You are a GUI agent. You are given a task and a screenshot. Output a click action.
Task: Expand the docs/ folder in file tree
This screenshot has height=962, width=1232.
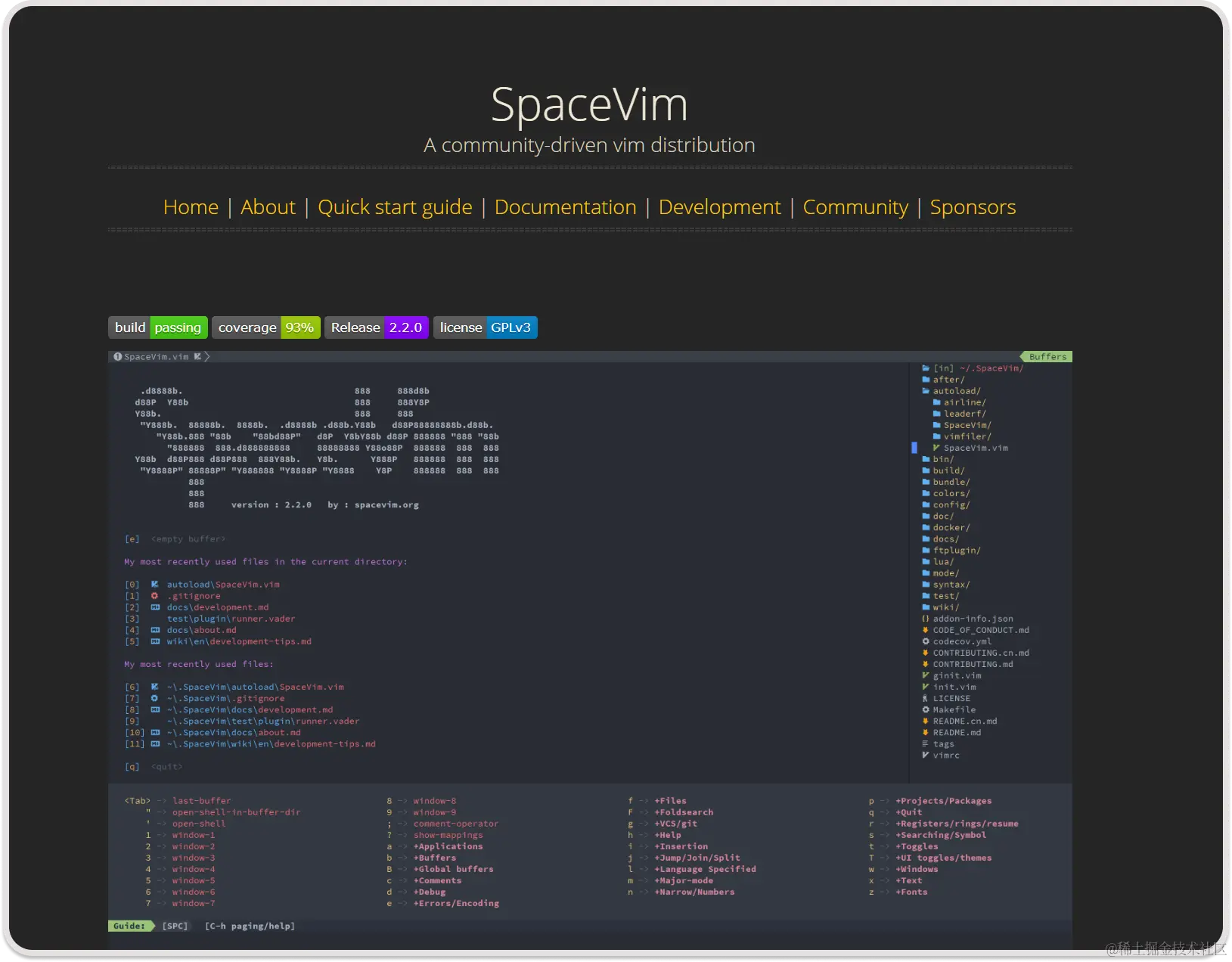click(x=940, y=539)
